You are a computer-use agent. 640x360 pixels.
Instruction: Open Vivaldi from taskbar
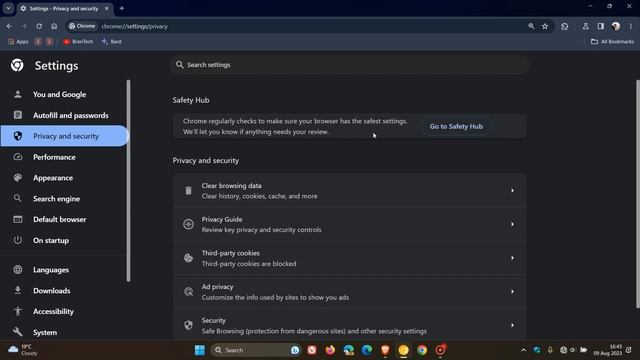[x=312, y=350]
